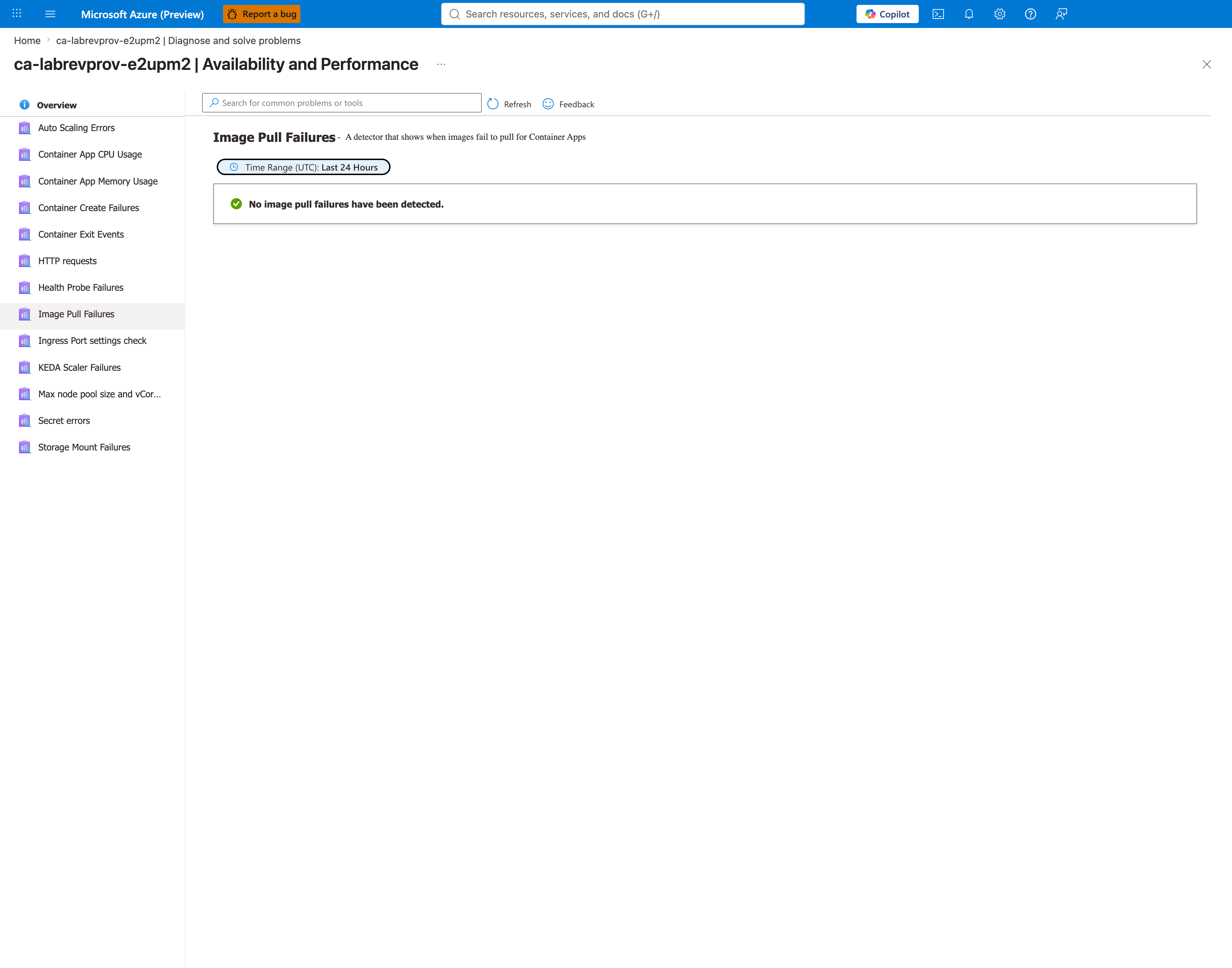1232x968 pixels.
Task: Open the hamburger portal menu
Action: click(50, 14)
